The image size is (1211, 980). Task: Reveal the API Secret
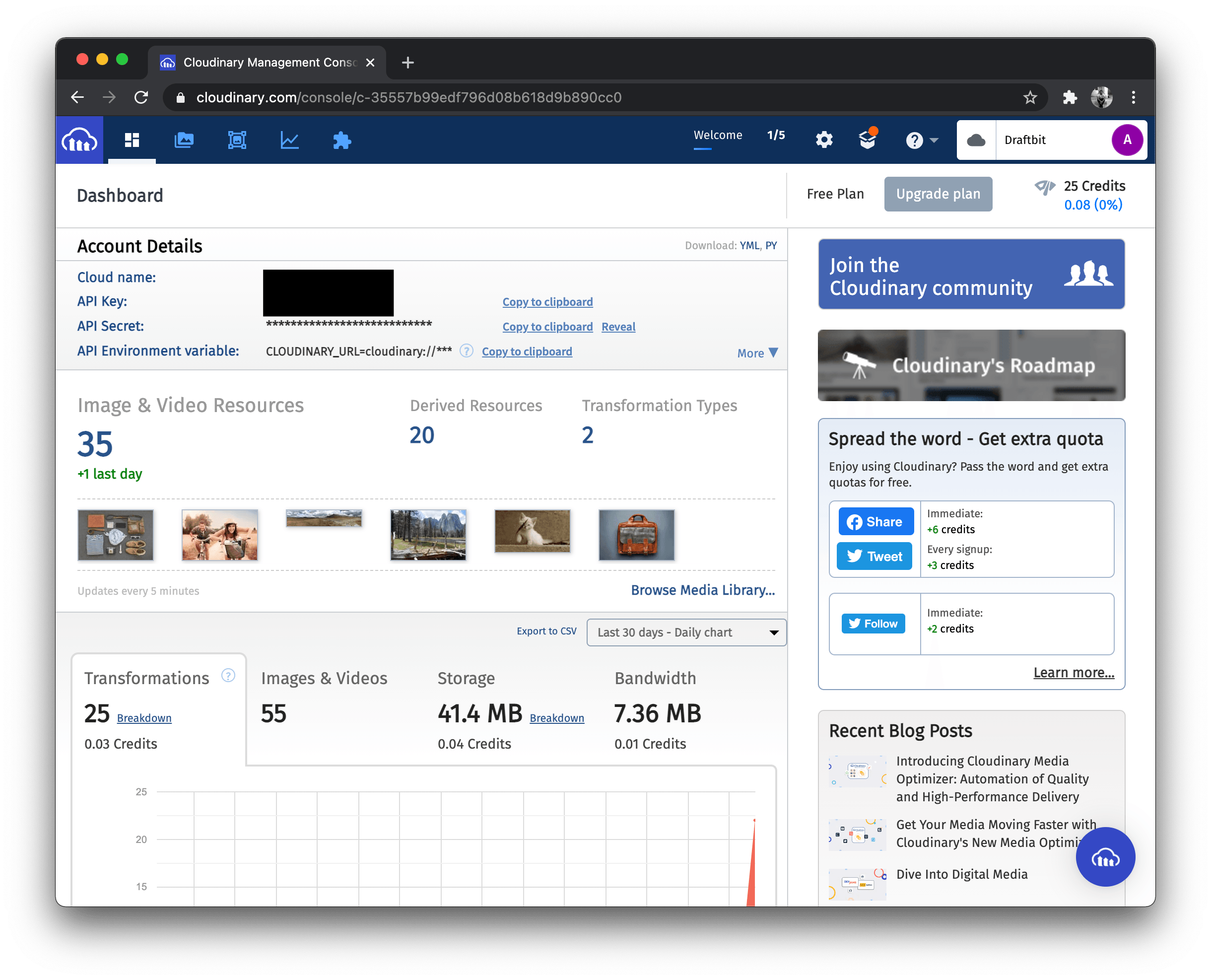[x=618, y=327]
